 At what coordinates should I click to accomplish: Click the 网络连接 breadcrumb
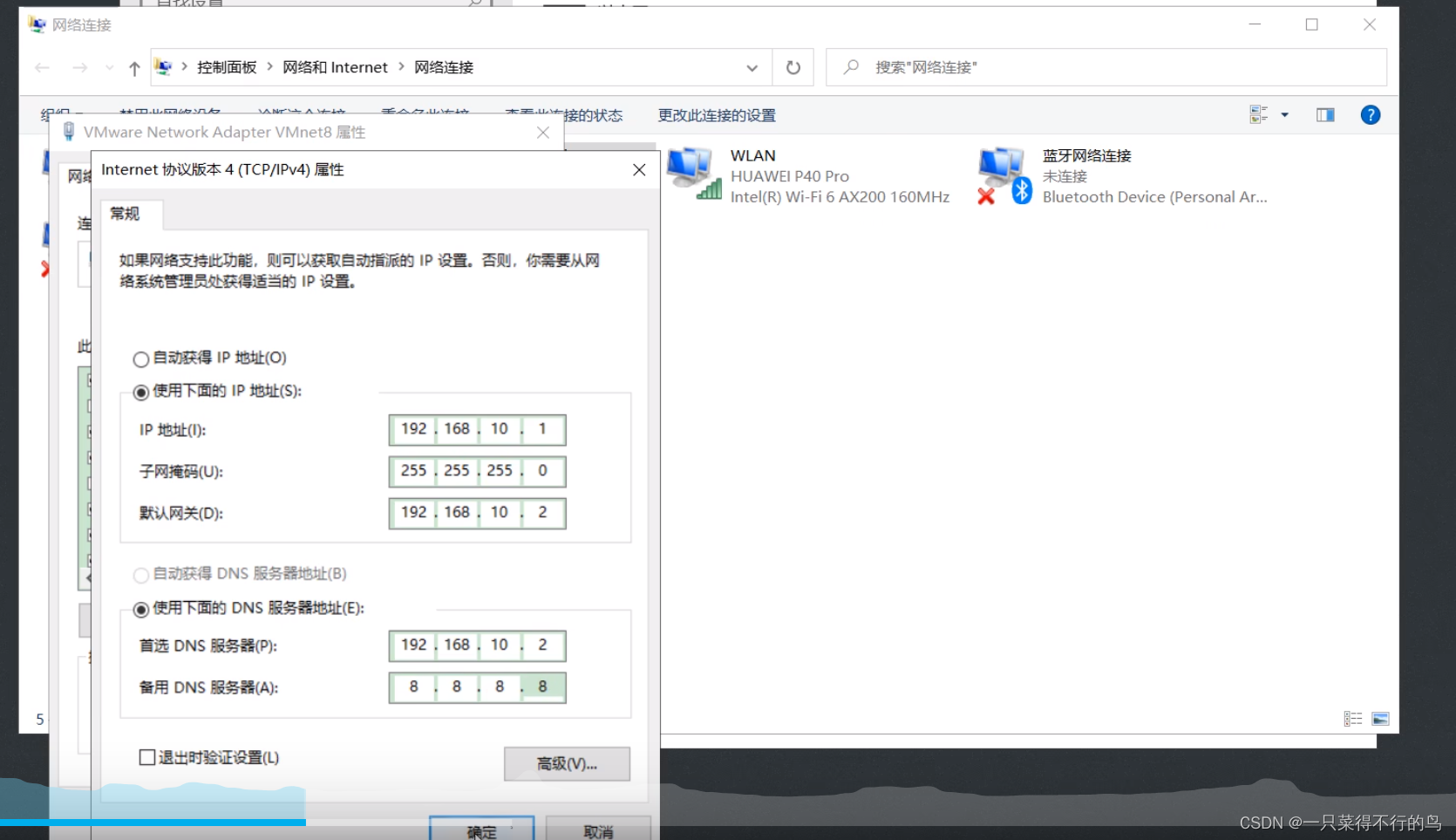click(x=444, y=67)
